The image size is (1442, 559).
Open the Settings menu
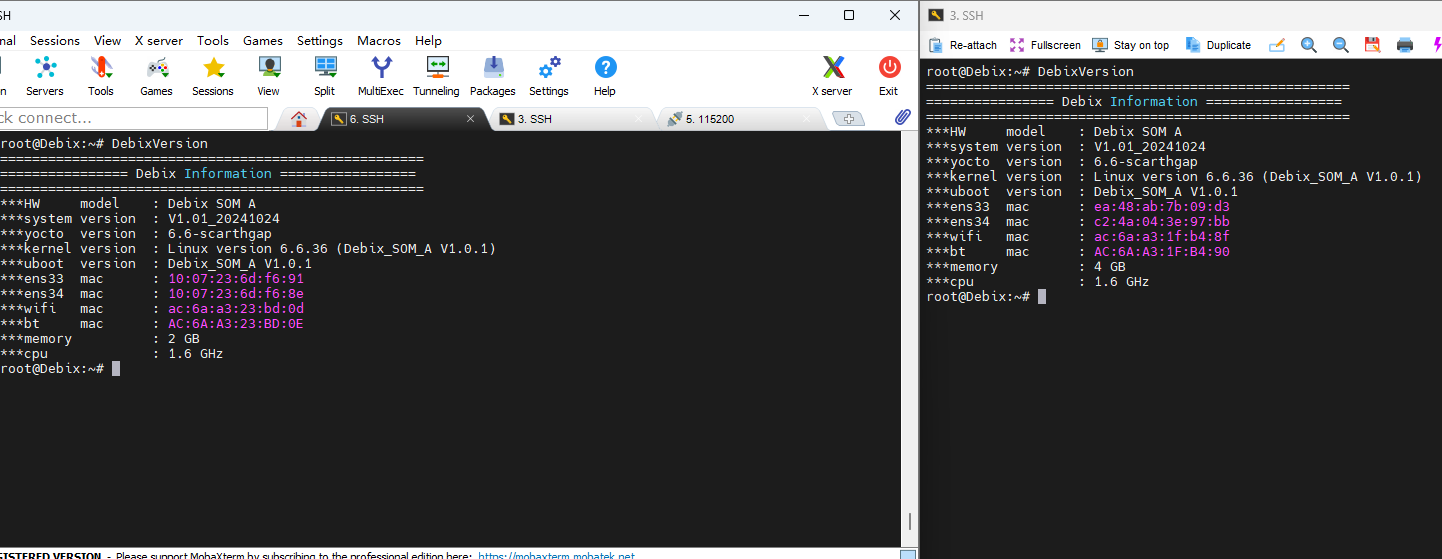(320, 41)
